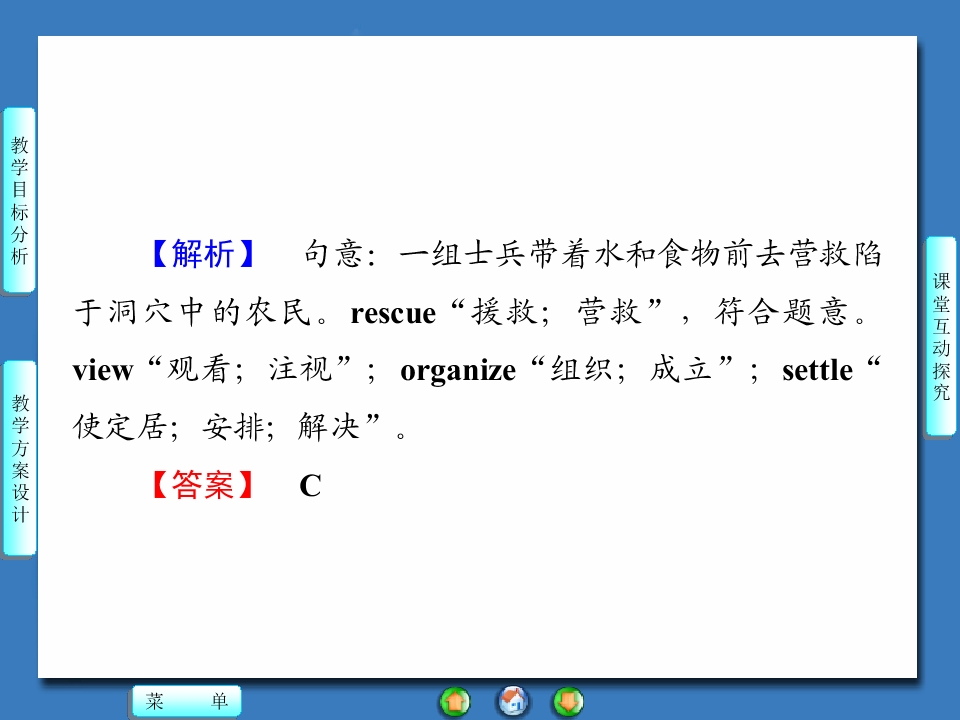Switch to the 教学方案设计 side tab

coord(20,458)
